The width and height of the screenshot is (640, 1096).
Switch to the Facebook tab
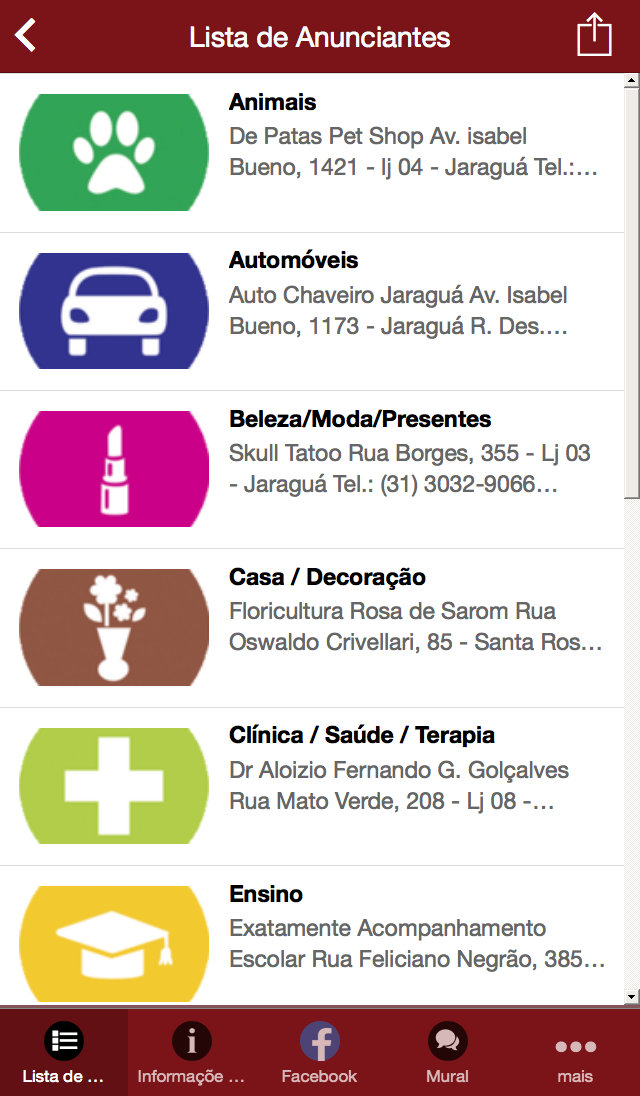click(x=319, y=1052)
